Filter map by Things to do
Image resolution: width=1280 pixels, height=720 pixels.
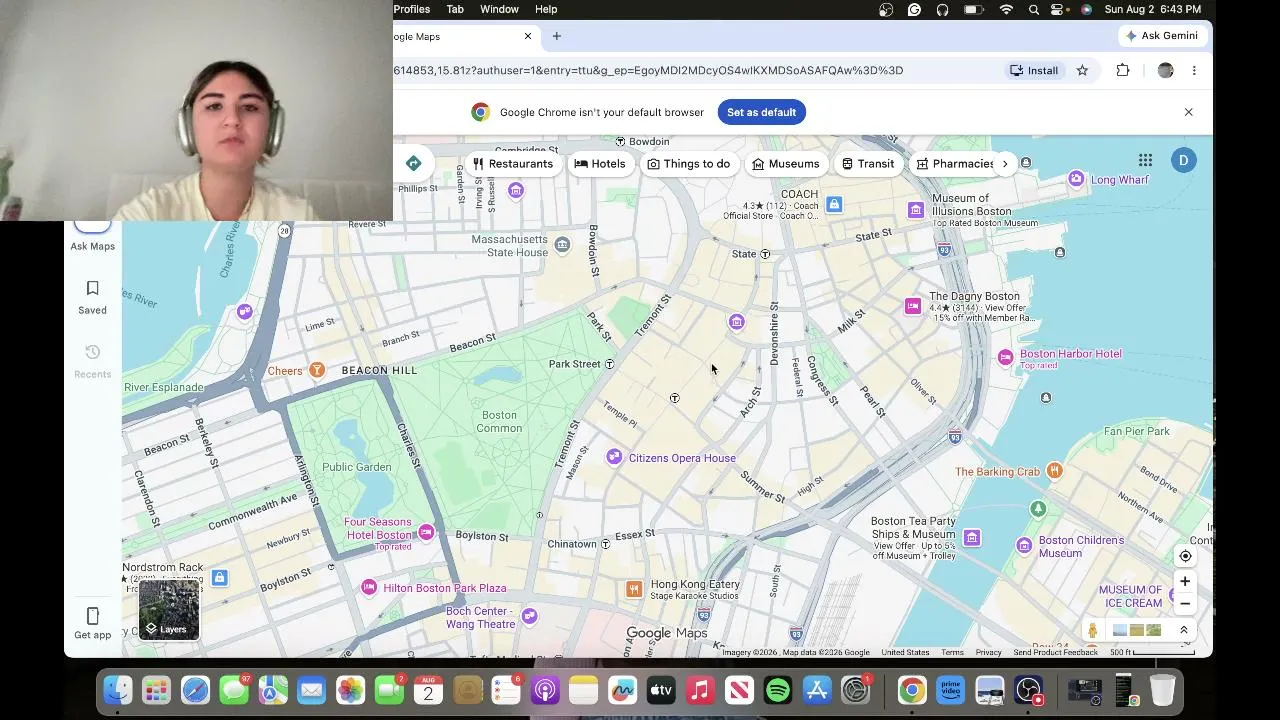689,163
